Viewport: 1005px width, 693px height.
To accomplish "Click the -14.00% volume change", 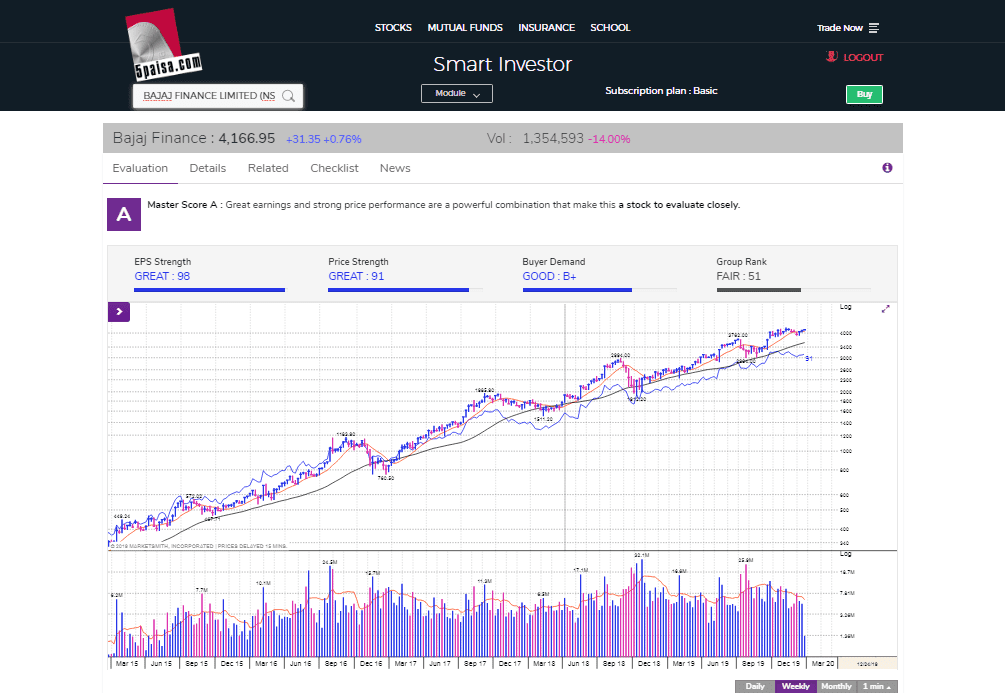I will tap(609, 139).
